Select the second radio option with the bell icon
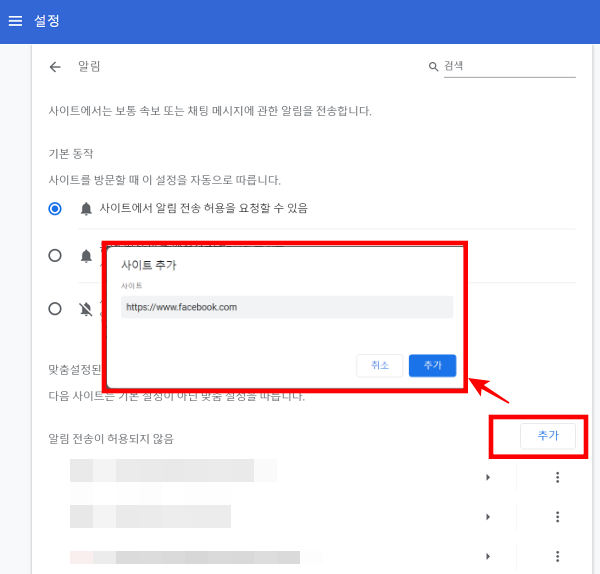The image size is (600, 574). pyautogui.click(x=55, y=255)
